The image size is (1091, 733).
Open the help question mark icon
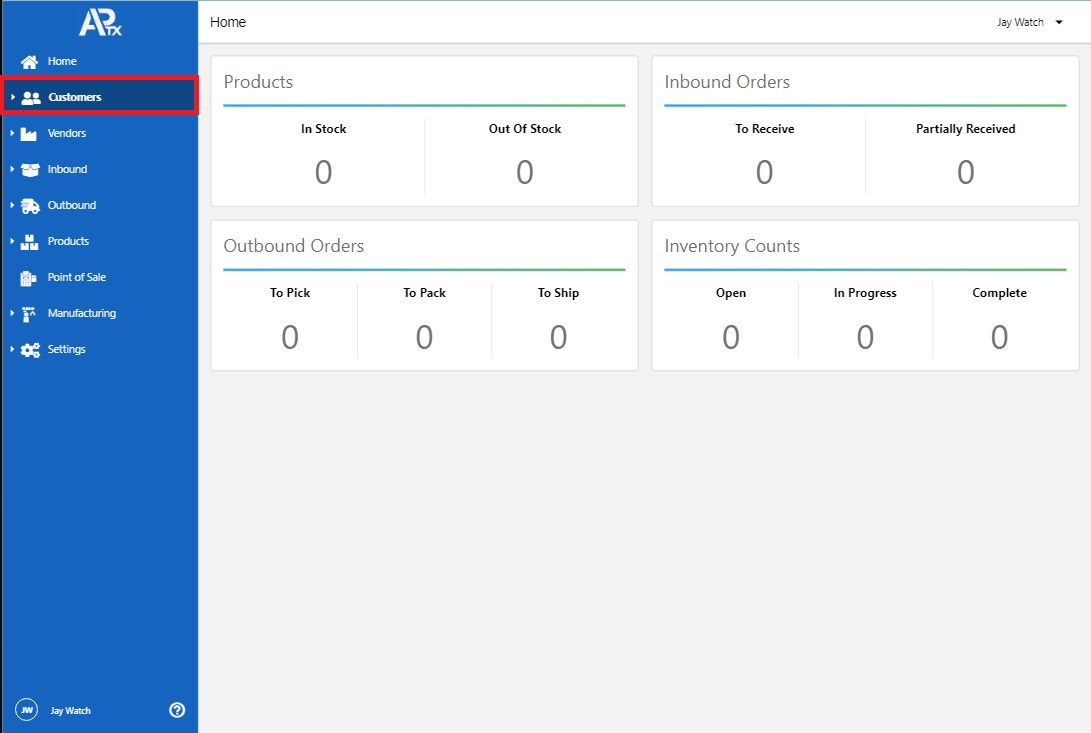pyautogui.click(x=177, y=710)
